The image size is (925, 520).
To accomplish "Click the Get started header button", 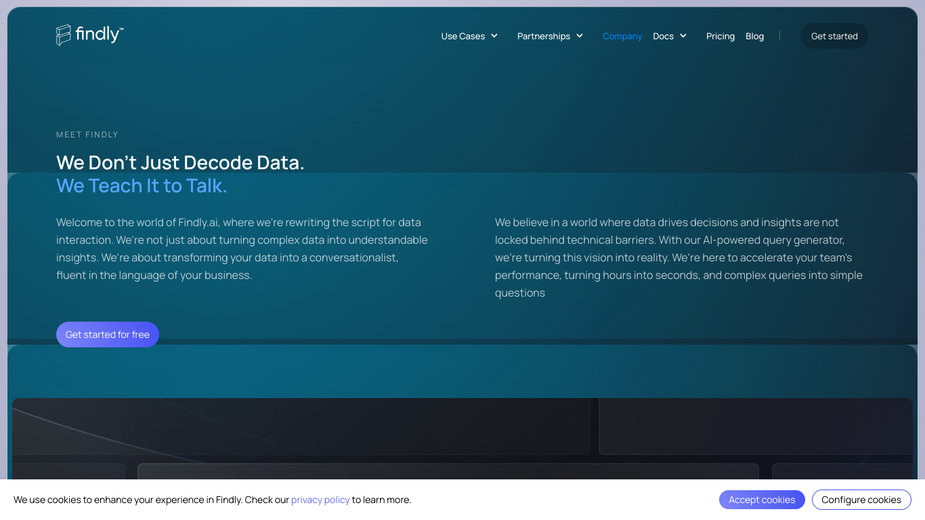I will tap(834, 36).
